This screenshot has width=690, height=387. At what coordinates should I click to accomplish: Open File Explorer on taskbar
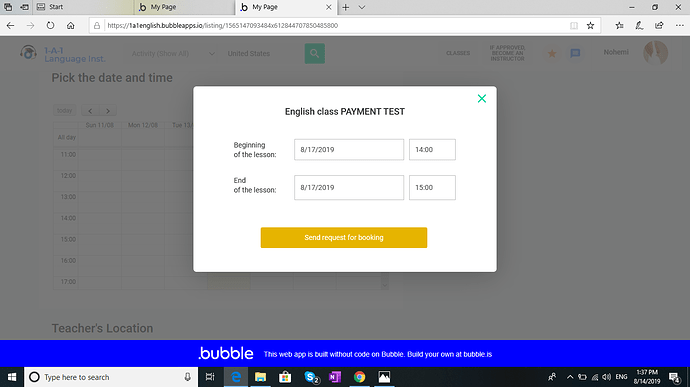point(261,377)
